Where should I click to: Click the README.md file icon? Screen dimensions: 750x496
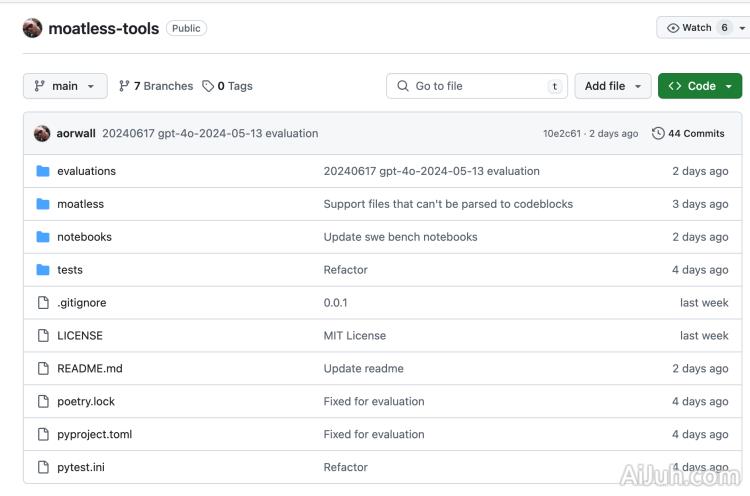[43, 368]
